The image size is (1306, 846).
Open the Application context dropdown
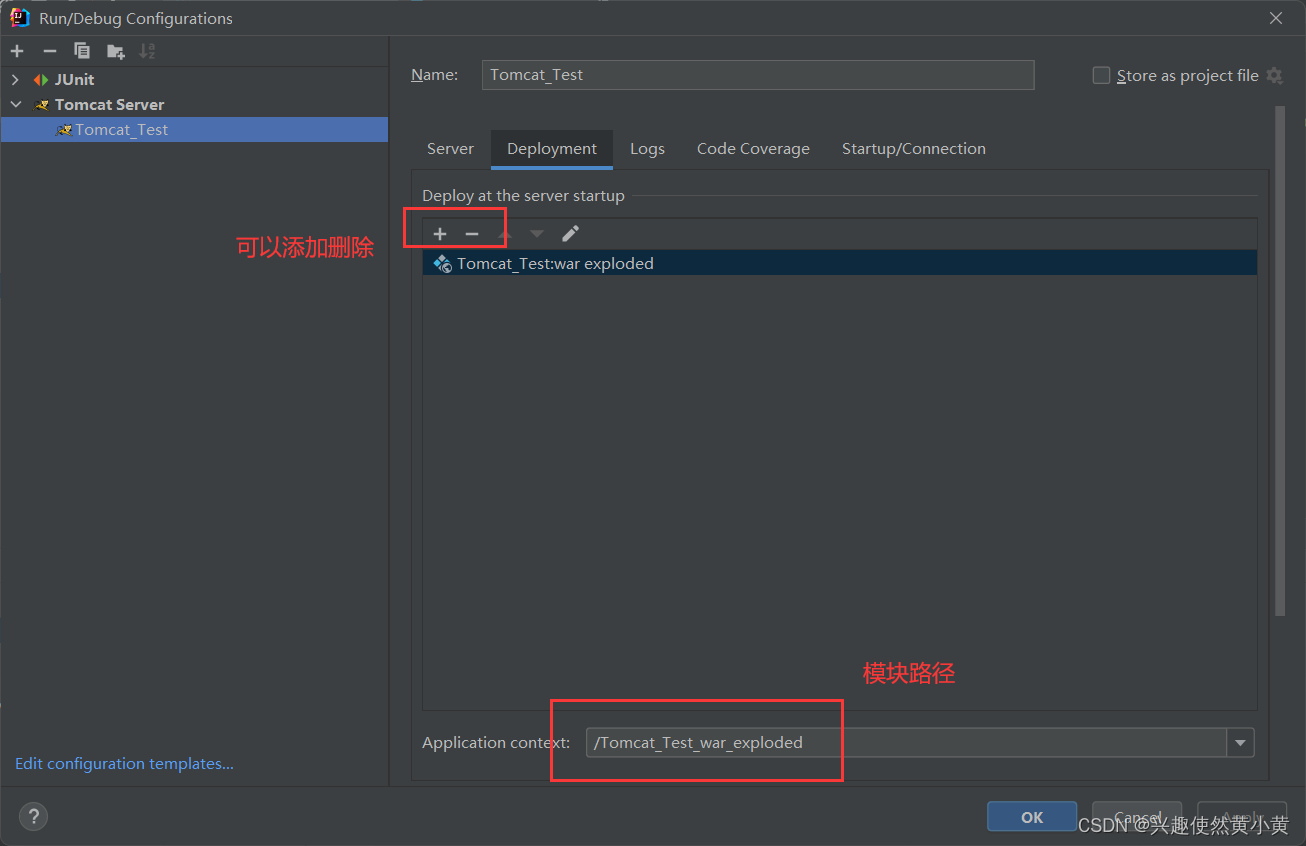[1240, 742]
